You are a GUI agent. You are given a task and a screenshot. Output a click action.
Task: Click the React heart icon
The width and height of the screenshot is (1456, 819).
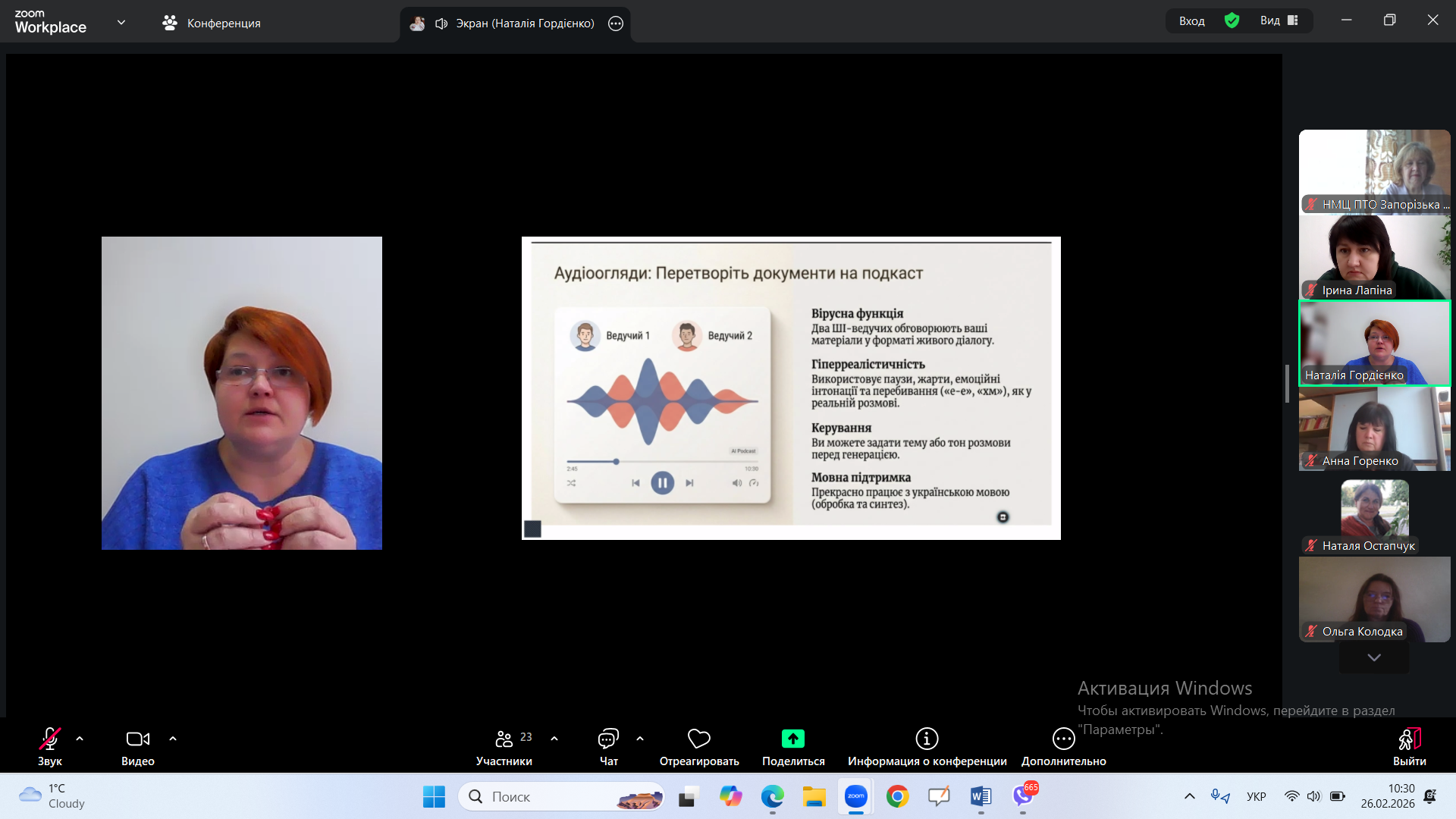click(698, 739)
